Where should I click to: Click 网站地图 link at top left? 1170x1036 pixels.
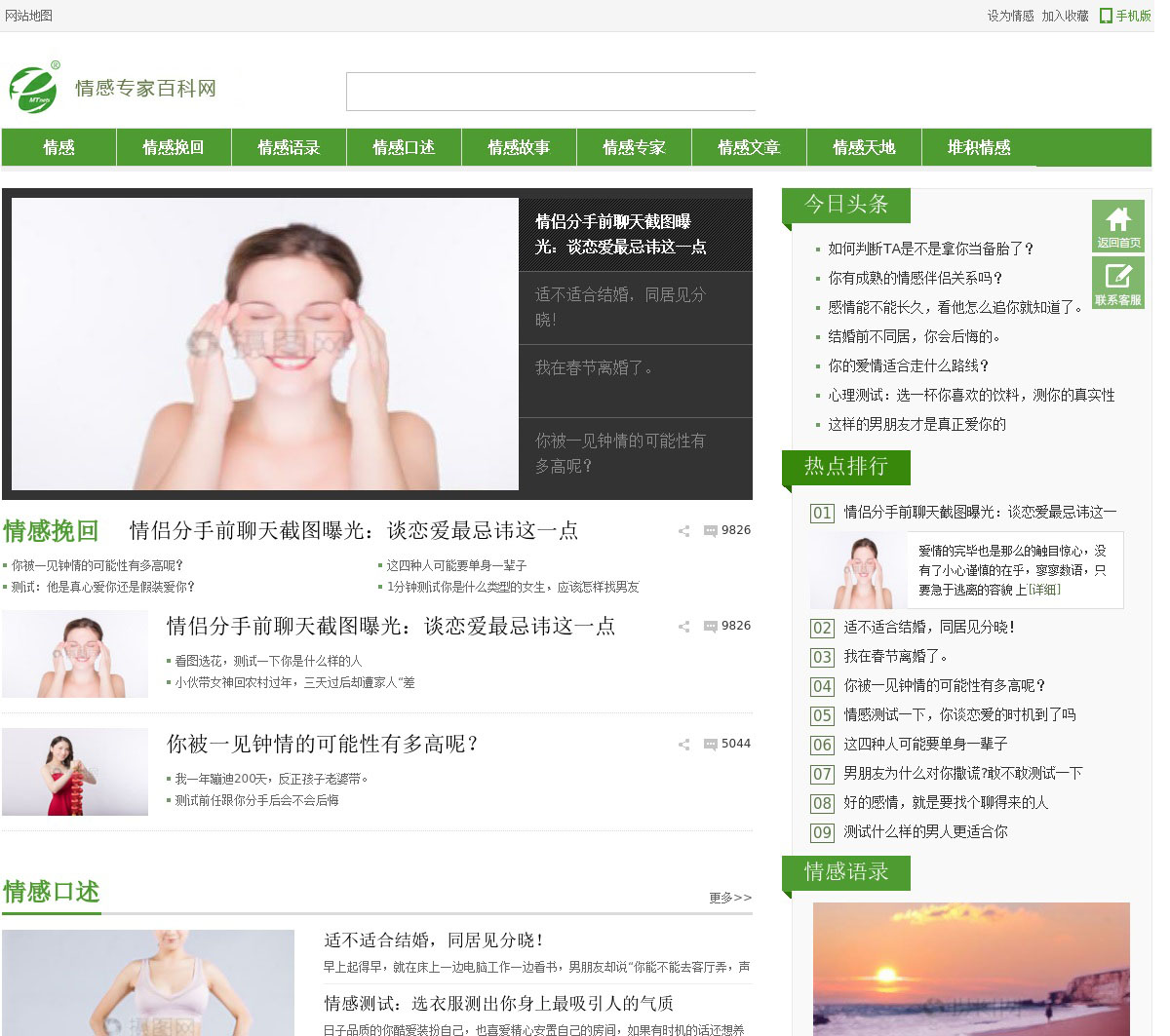(29, 16)
